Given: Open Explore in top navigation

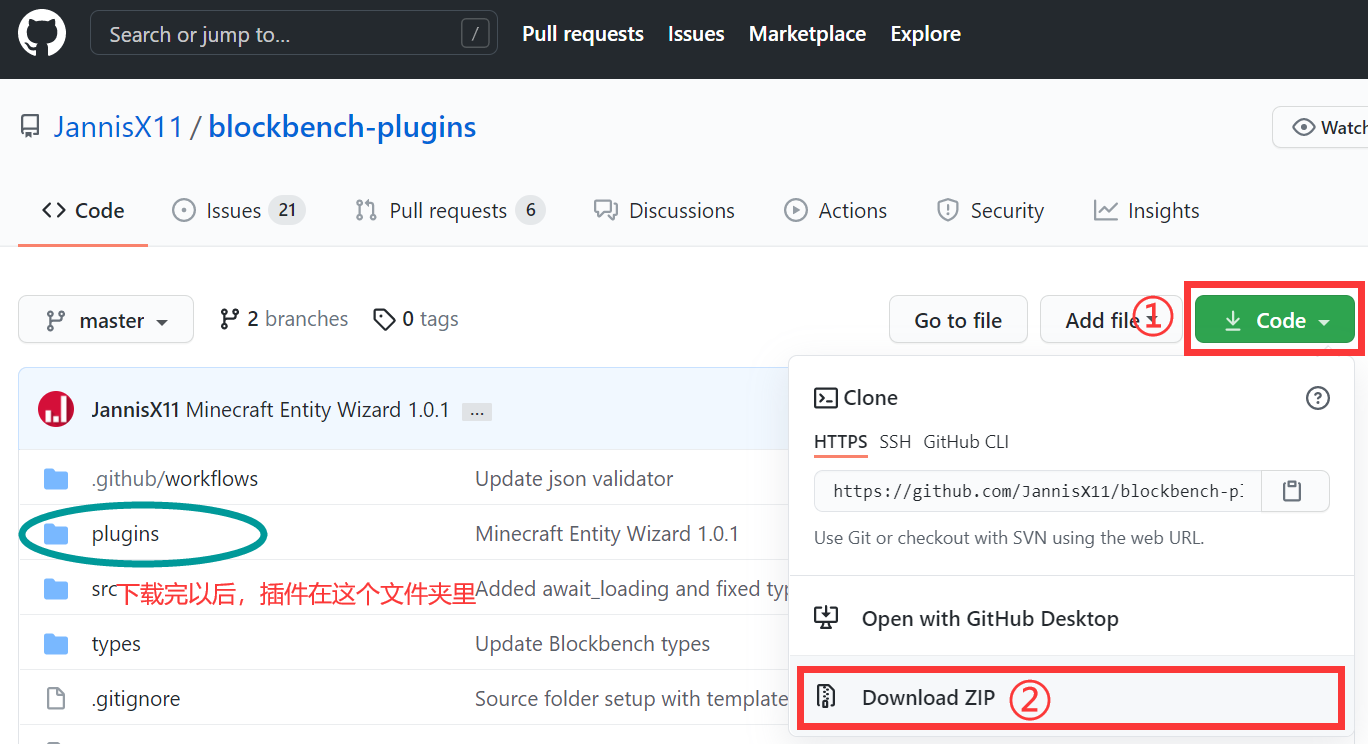Looking at the screenshot, I should point(926,34).
